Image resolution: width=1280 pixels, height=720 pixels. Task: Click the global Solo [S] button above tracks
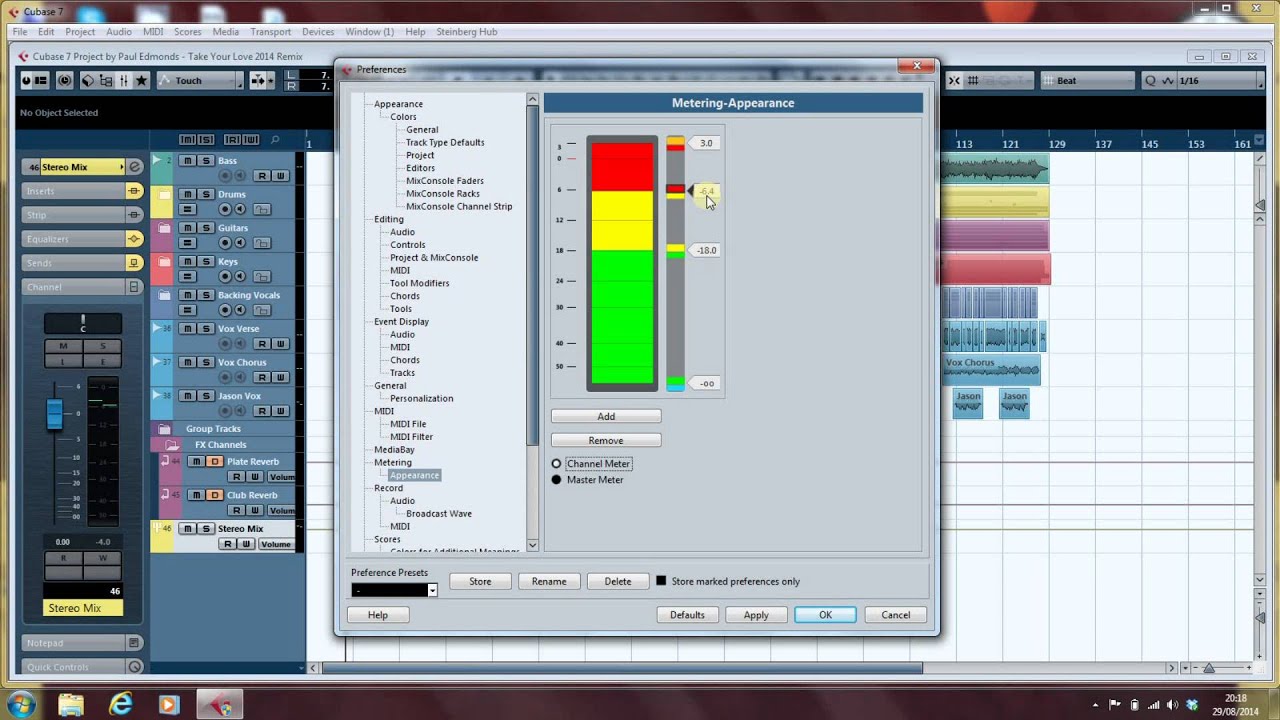tap(206, 140)
